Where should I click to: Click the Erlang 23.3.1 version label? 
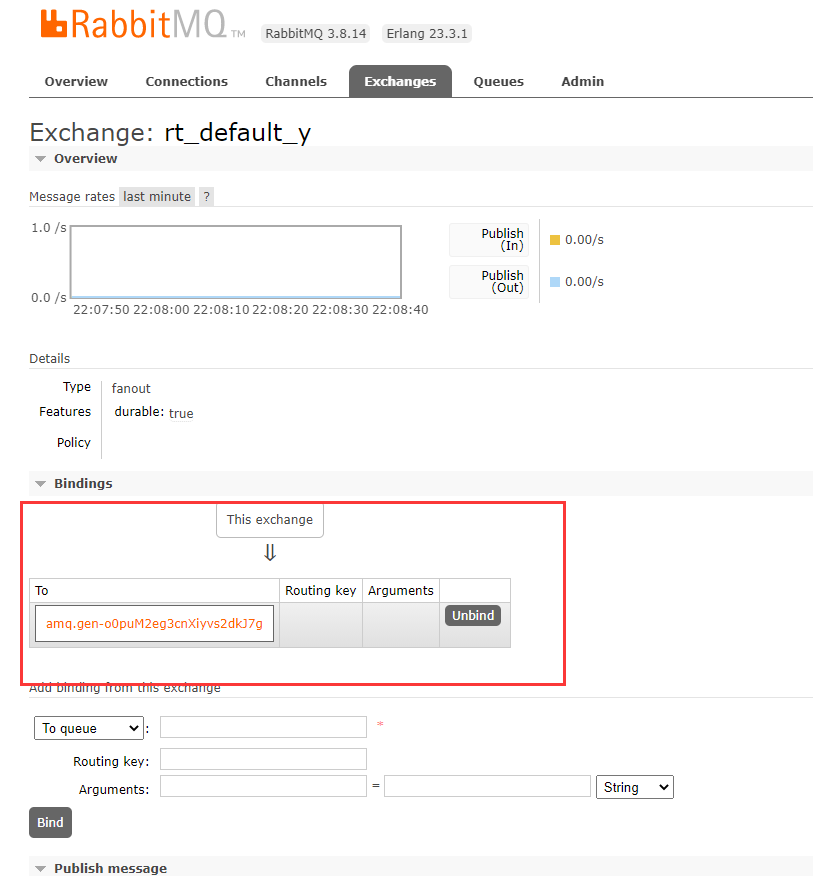click(427, 34)
